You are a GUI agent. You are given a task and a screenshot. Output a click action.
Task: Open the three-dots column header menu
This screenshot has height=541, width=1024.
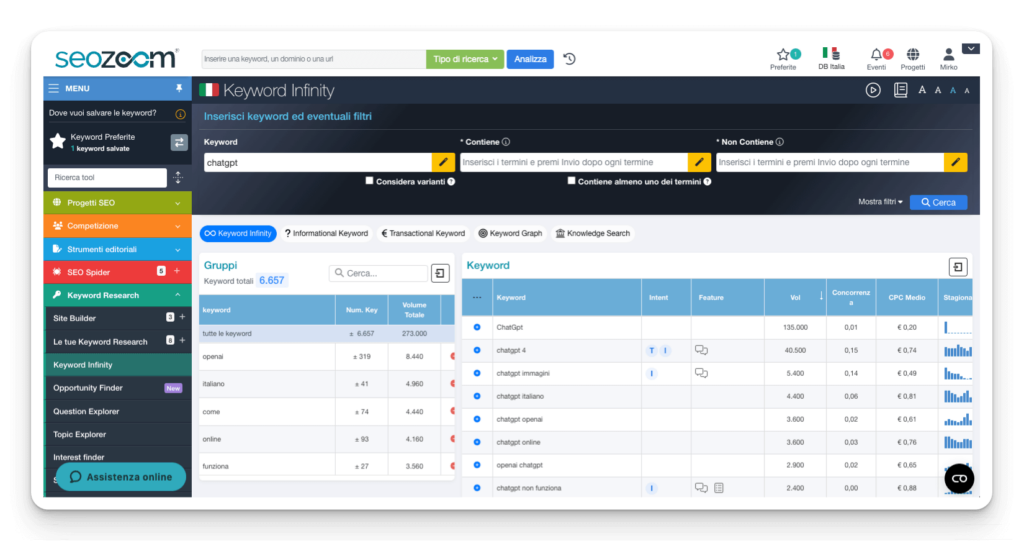tap(477, 297)
